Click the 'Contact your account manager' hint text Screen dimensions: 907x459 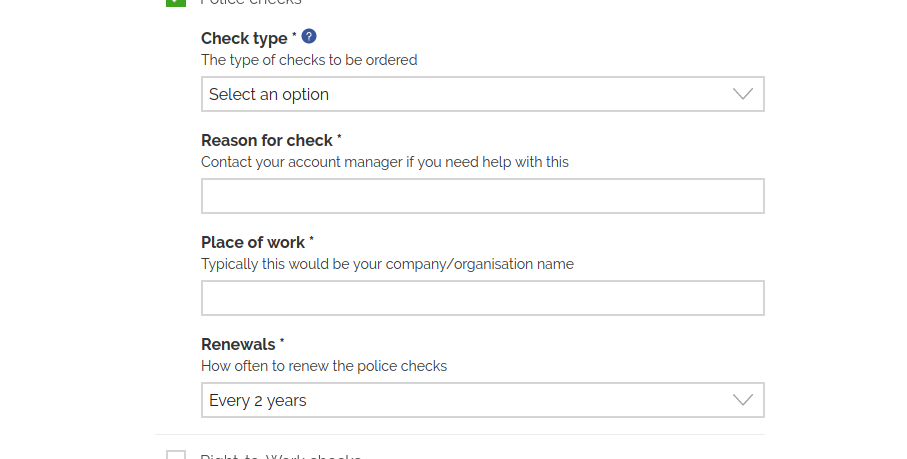pos(384,162)
